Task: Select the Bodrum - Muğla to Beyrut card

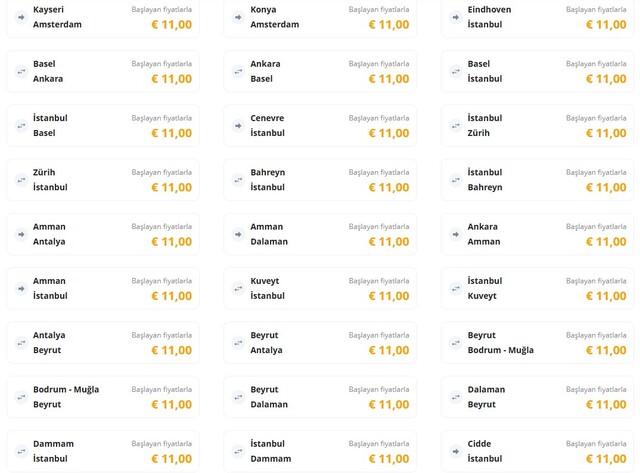Action: [102, 397]
